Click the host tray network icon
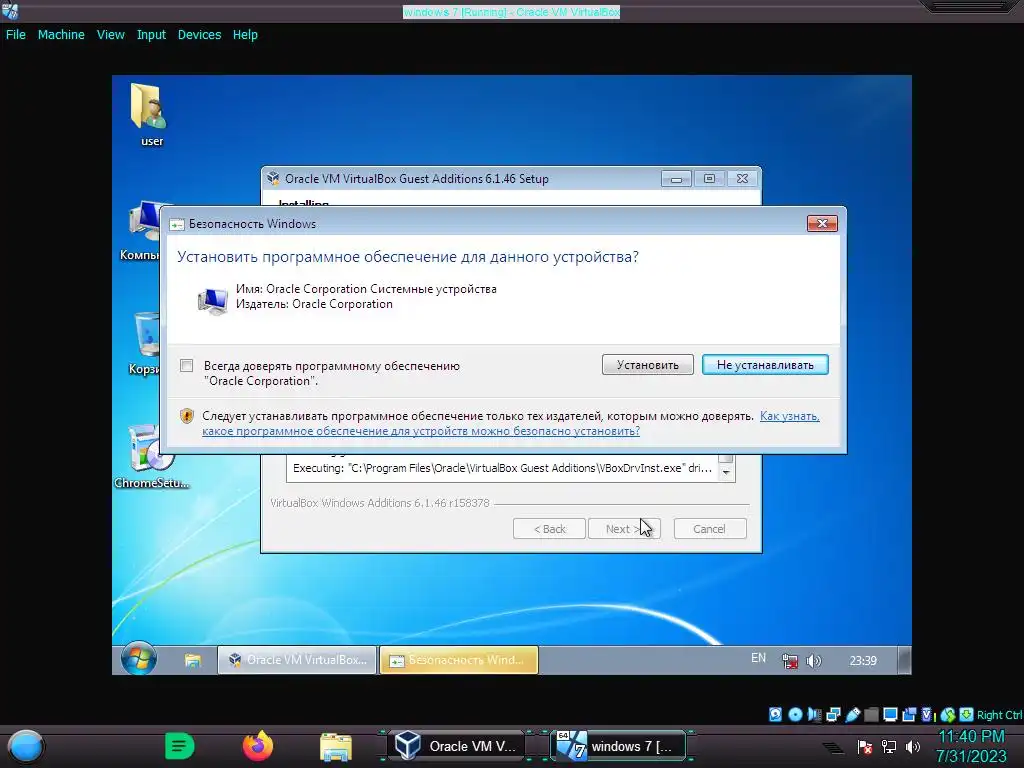This screenshot has height=768, width=1024. pos(889,746)
